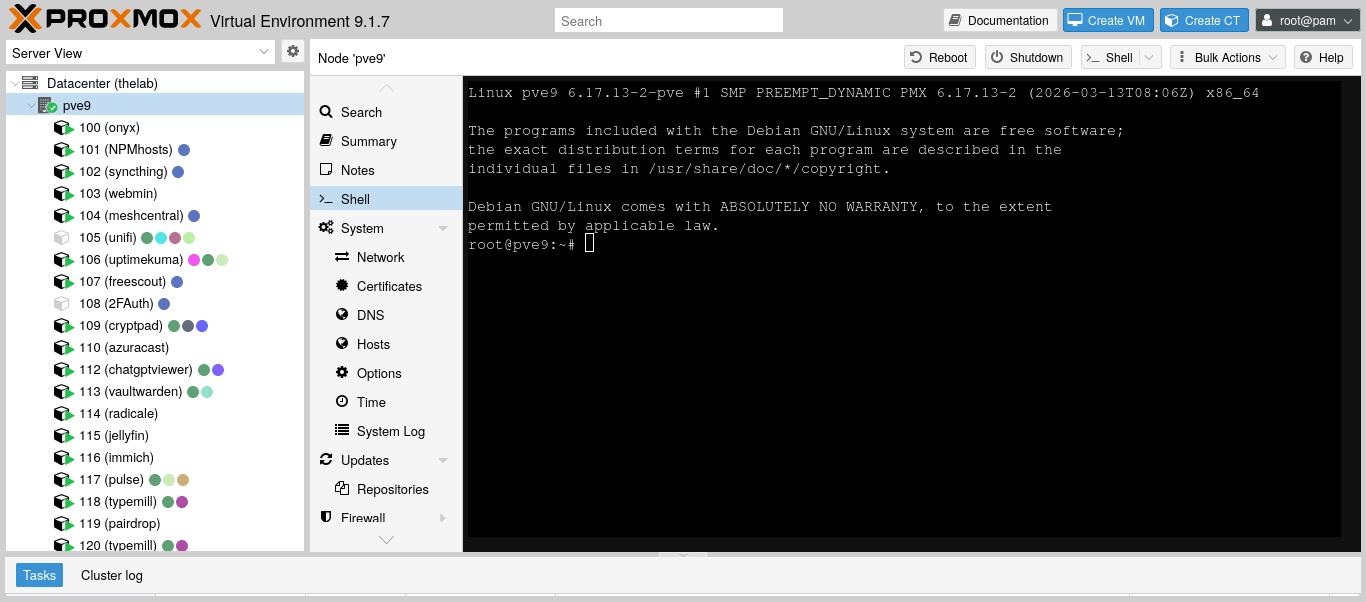Expand the Firewall submenu arrow

(x=443, y=518)
